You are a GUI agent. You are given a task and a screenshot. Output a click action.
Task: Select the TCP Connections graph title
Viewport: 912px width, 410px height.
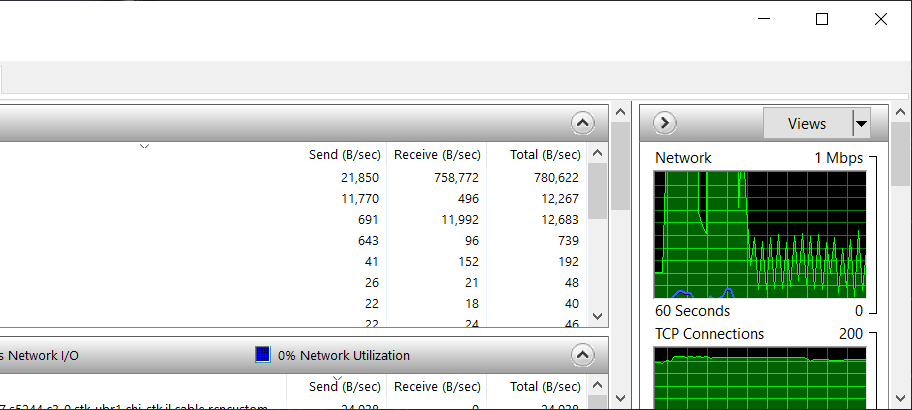(710, 334)
